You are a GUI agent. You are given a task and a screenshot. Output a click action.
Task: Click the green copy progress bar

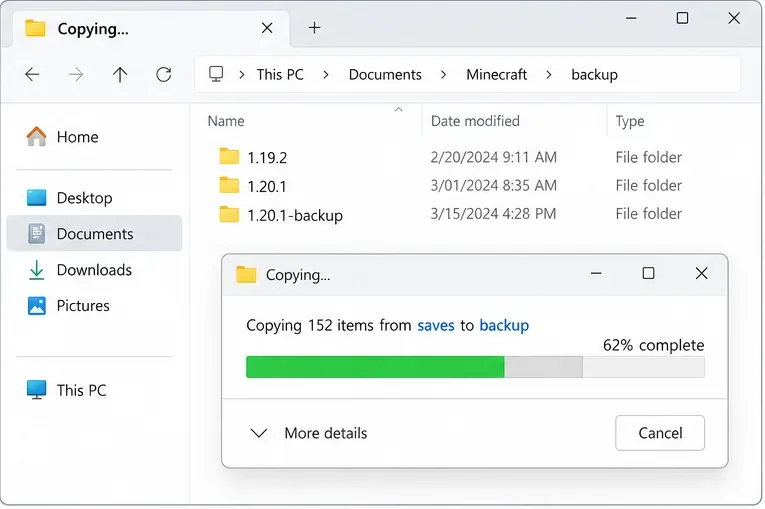click(x=375, y=367)
